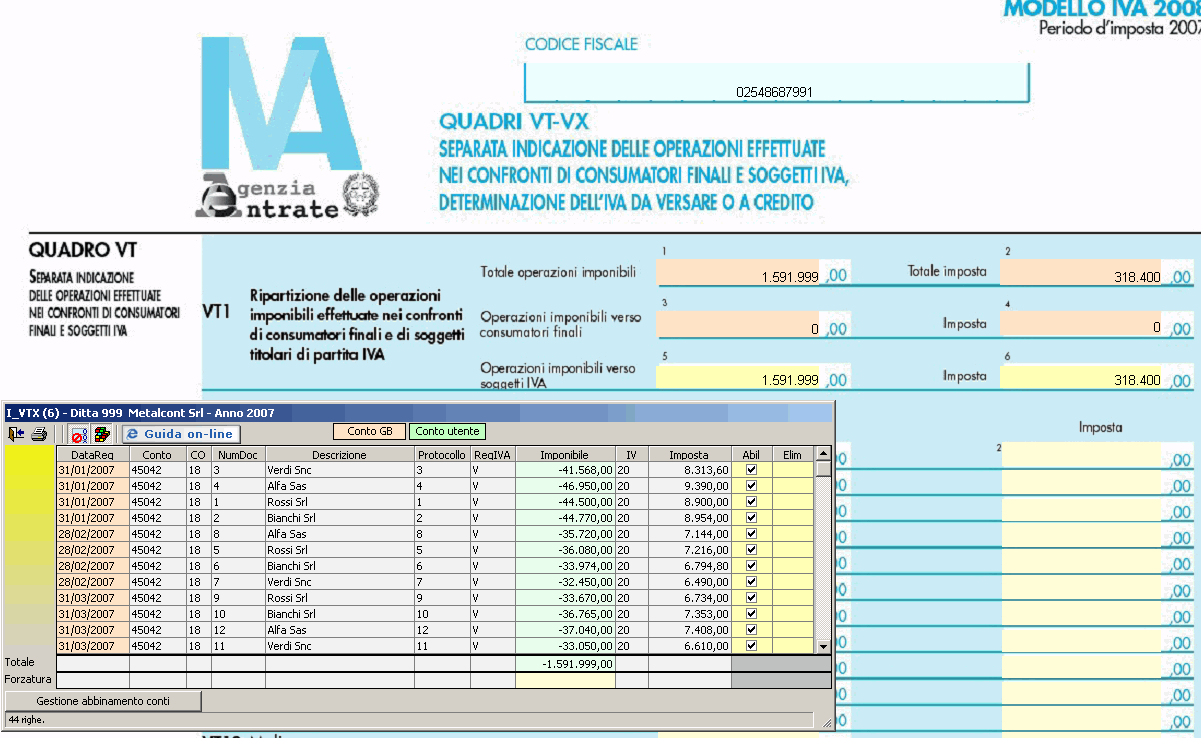
Task: Click Imposta cell 8.954,00
Action: point(690,518)
